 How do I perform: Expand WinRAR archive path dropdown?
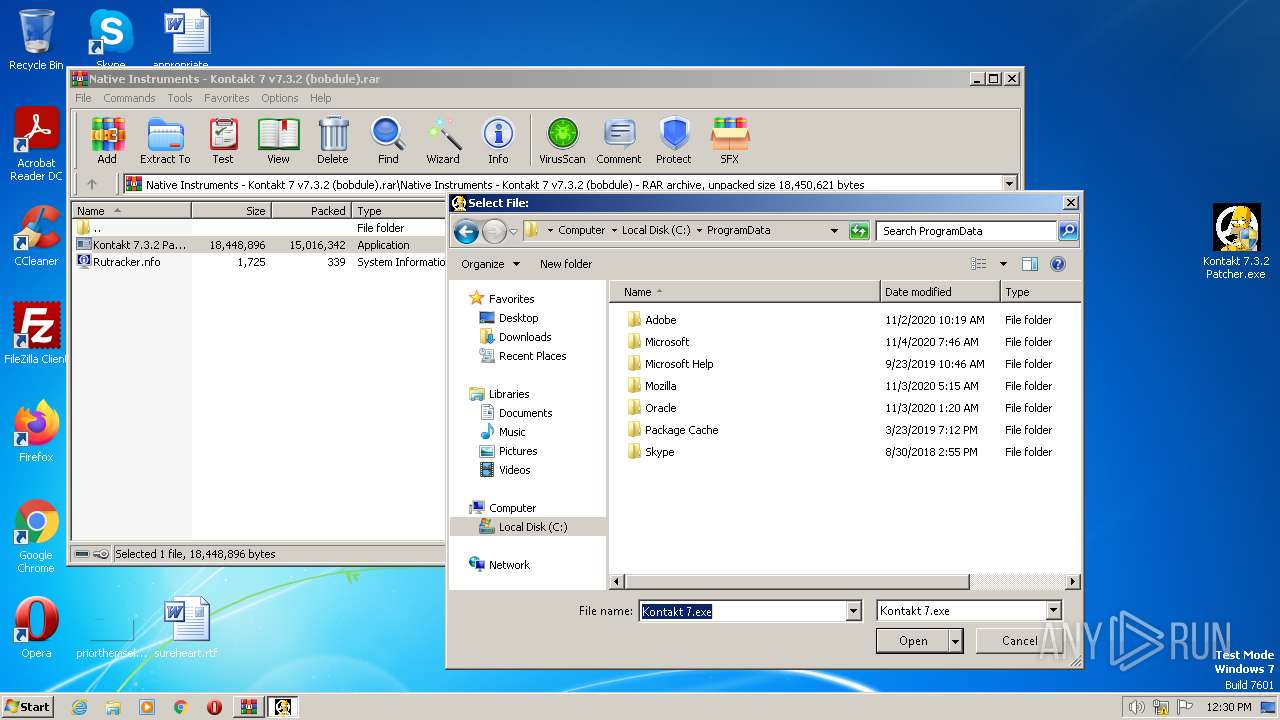click(x=1009, y=184)
